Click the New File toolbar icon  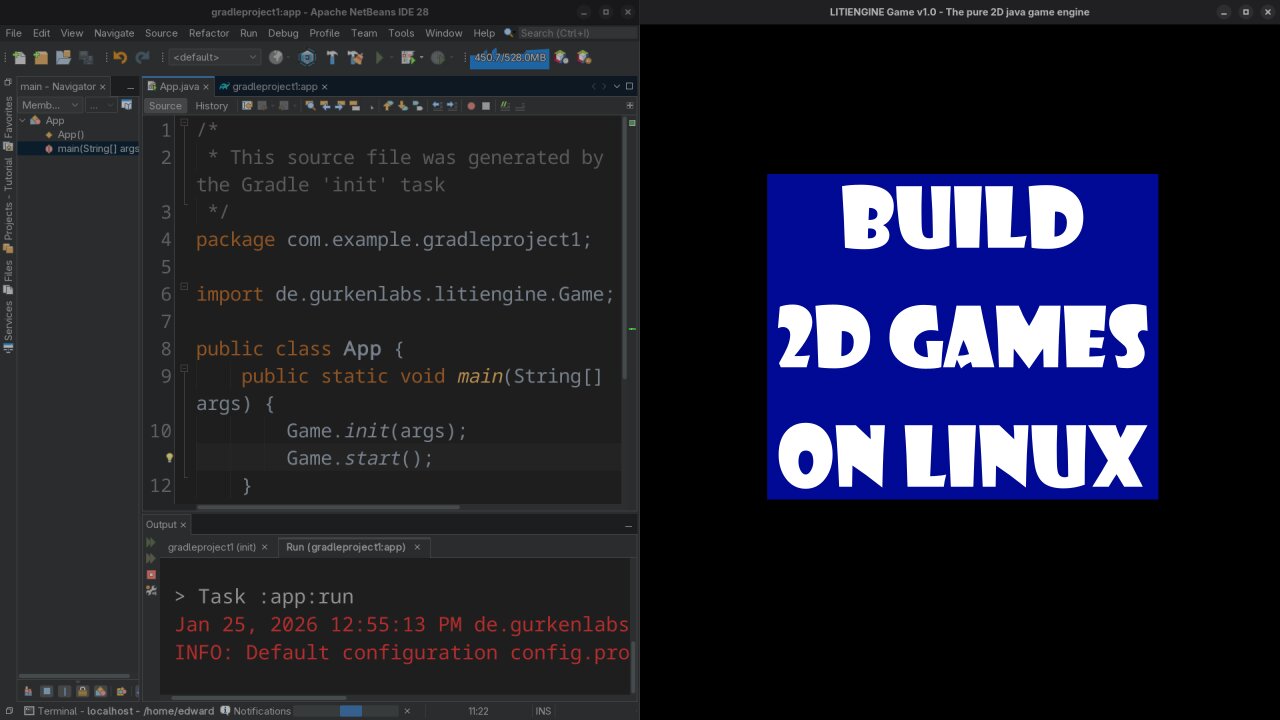(19, 57)
